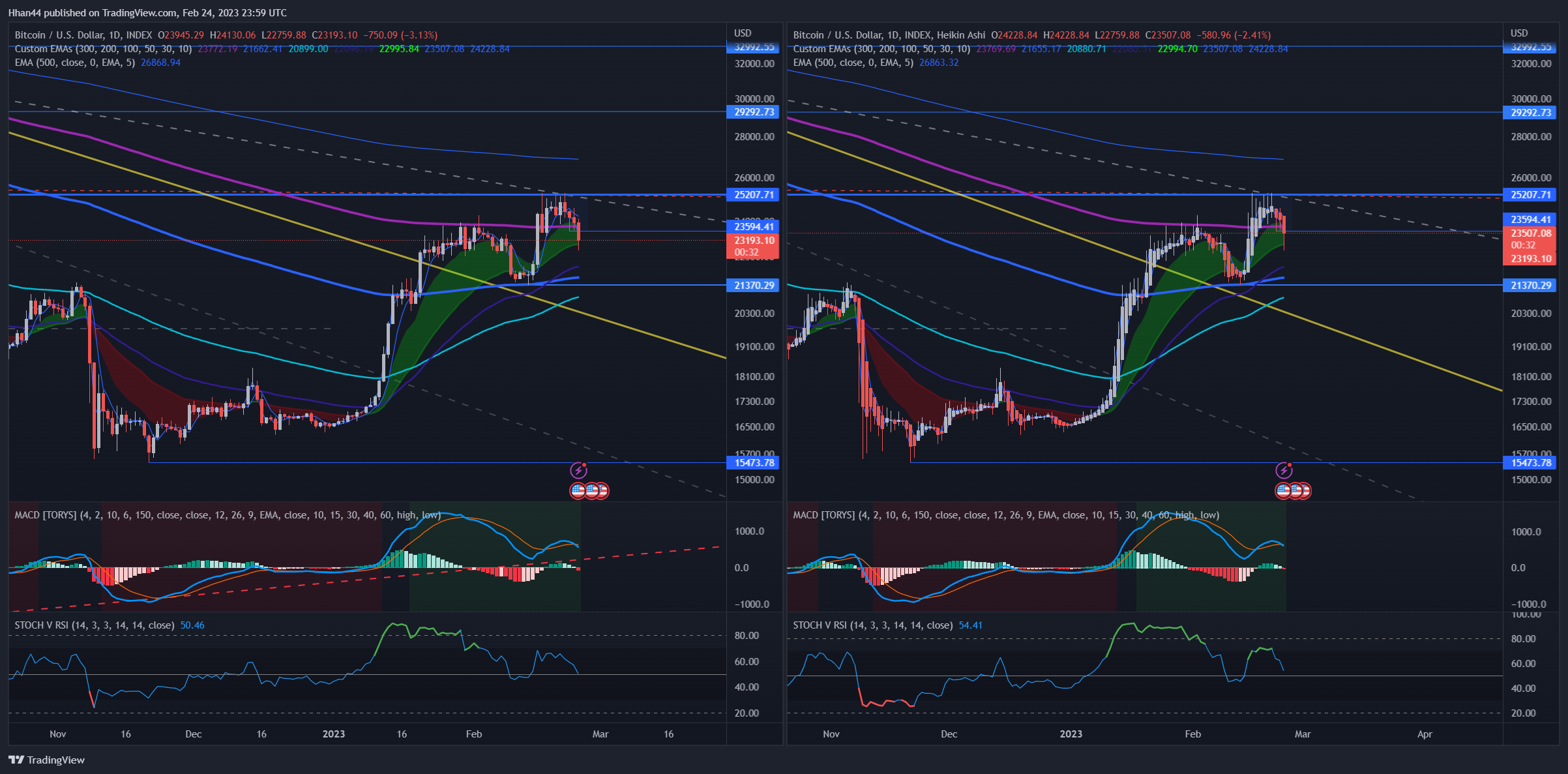
Task: Click the 29292.73 price label in left chart
Action: click(753, 112)
